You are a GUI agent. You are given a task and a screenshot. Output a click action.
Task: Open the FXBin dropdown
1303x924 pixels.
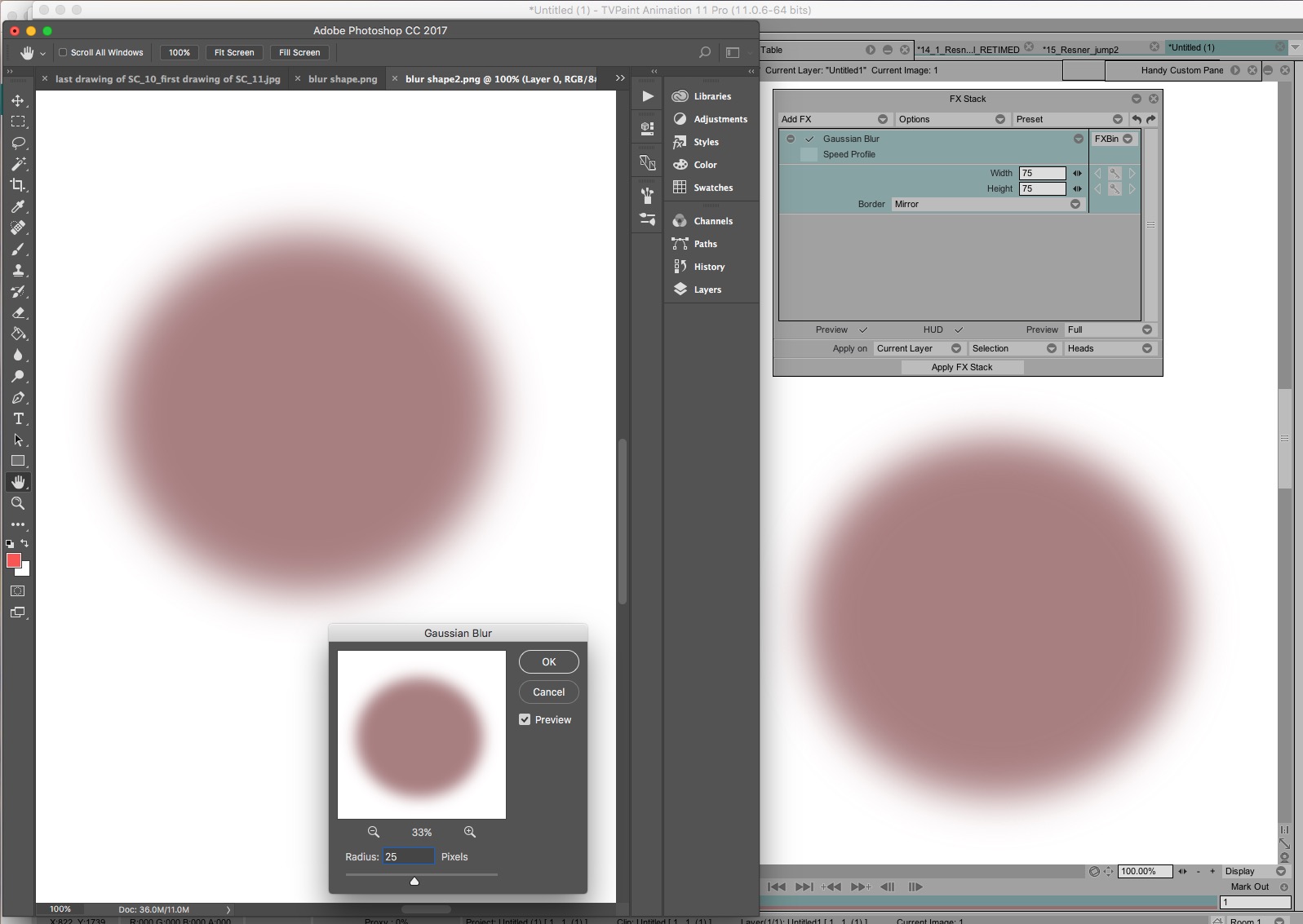(x=1114, y=139)
